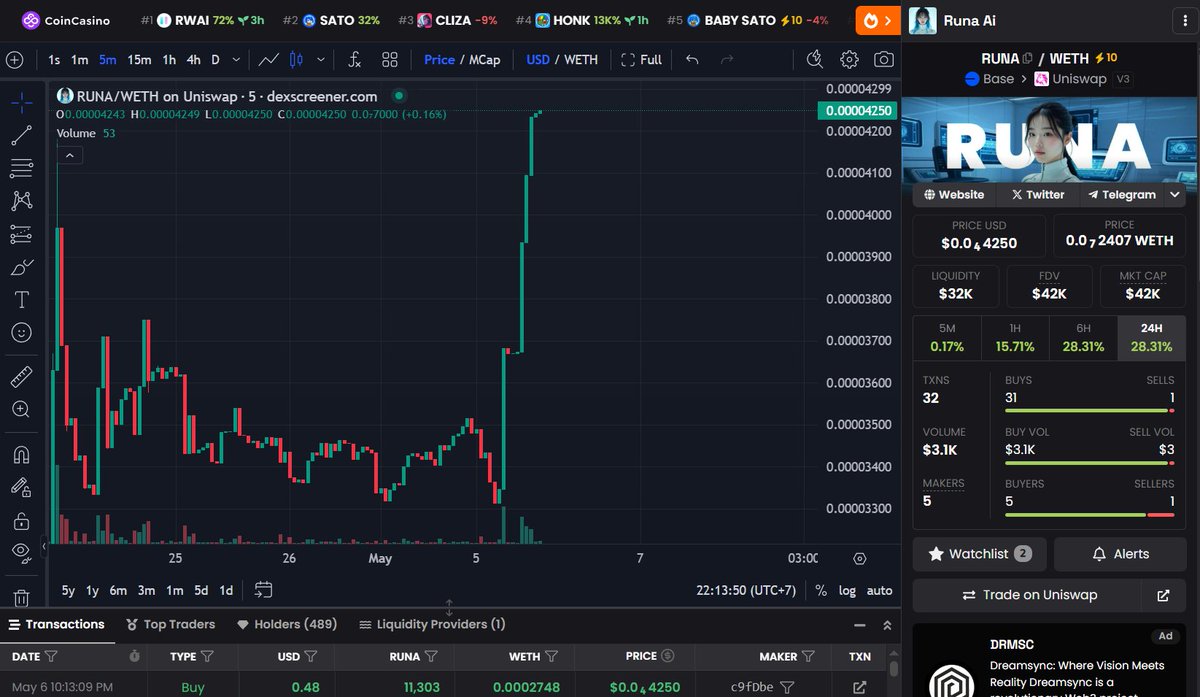The width and height of the screenshot is (1200, 697).
Task: Switch to Top Traders tab
Action: [171, 624]
